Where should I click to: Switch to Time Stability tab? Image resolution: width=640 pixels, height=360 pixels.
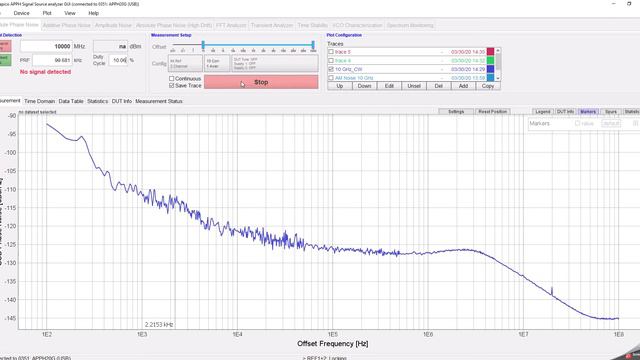click(x=312, y=25)
